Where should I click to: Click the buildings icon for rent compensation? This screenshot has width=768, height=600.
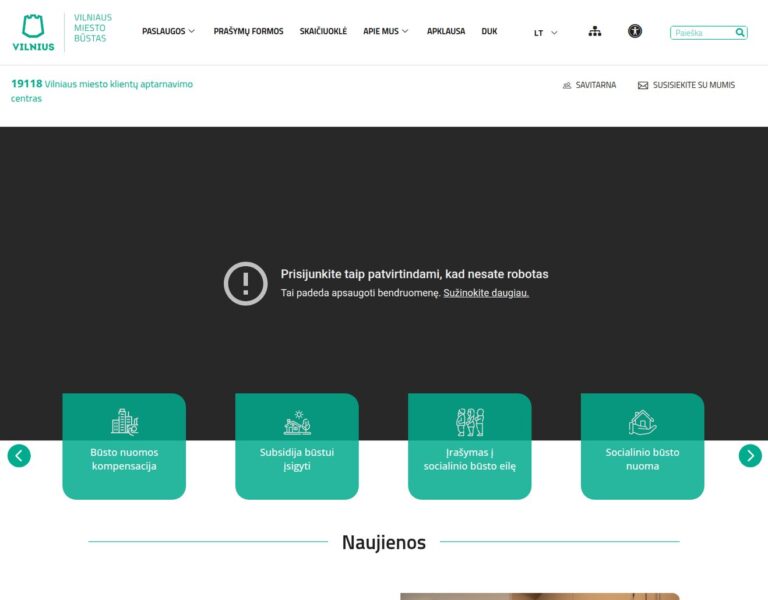pyautogui.click(x=124, y=422)
